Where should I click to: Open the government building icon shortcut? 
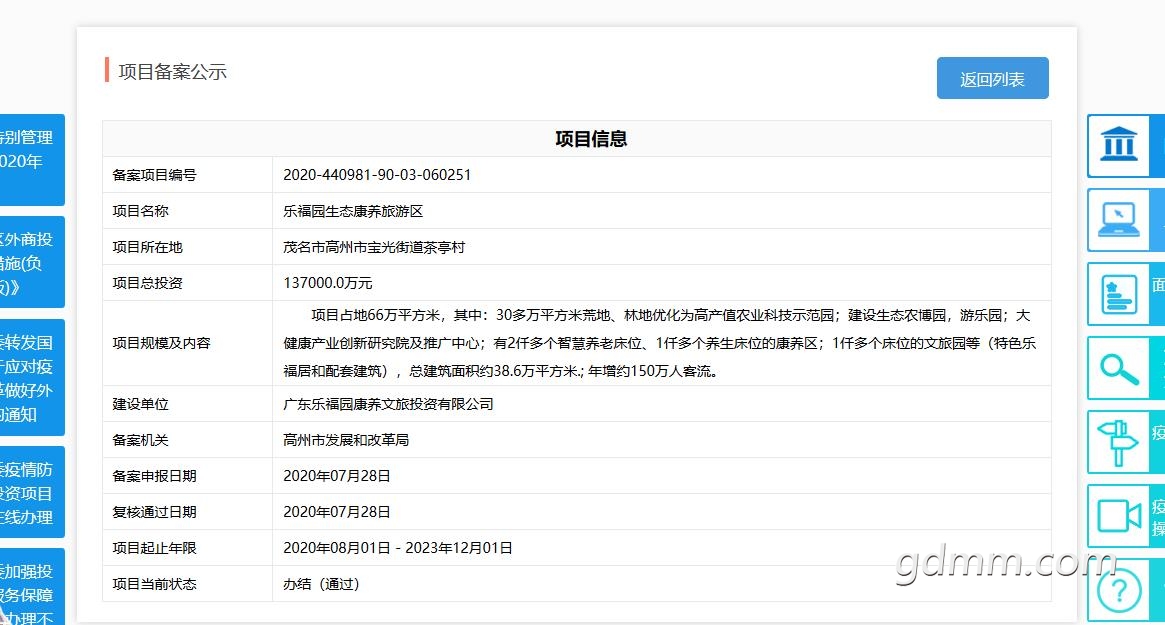[1119, 146]
